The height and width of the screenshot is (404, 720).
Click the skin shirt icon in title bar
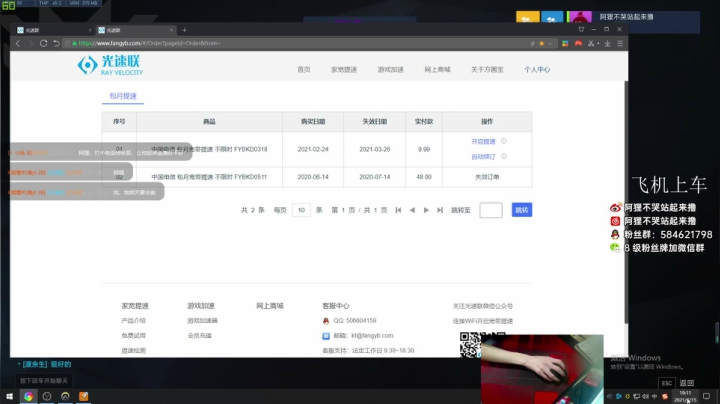coord(581,29)
